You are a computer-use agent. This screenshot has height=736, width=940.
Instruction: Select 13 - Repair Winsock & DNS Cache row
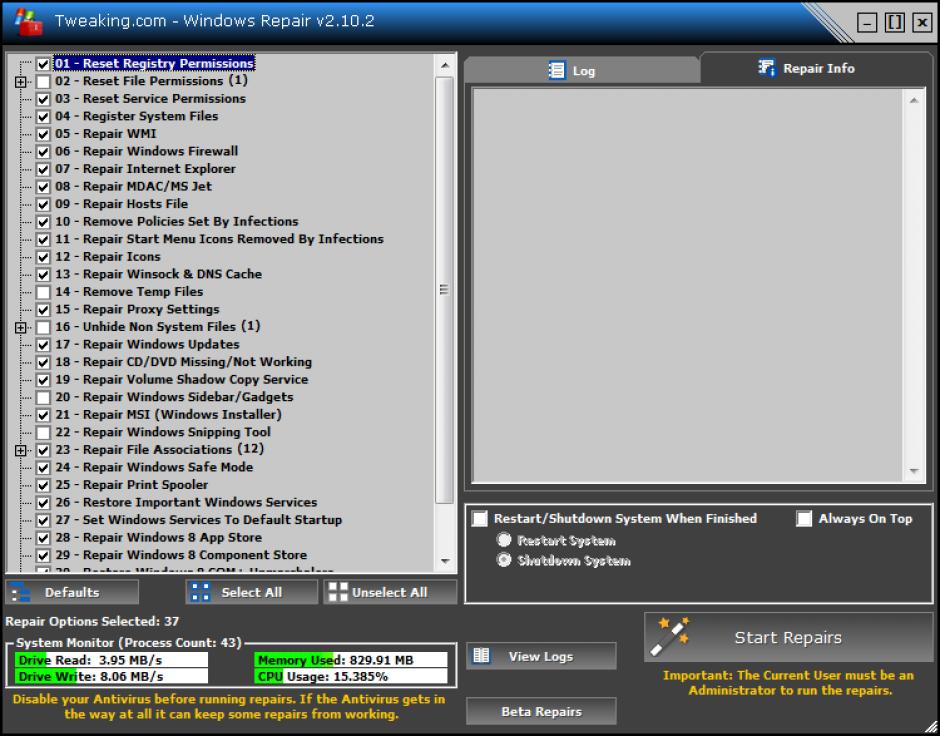(158, 274)
